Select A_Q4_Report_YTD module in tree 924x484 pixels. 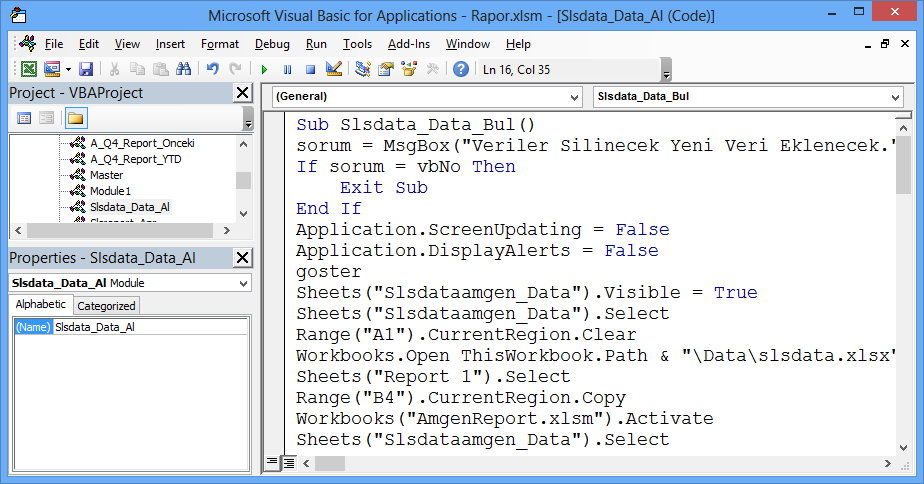(136, 159)
